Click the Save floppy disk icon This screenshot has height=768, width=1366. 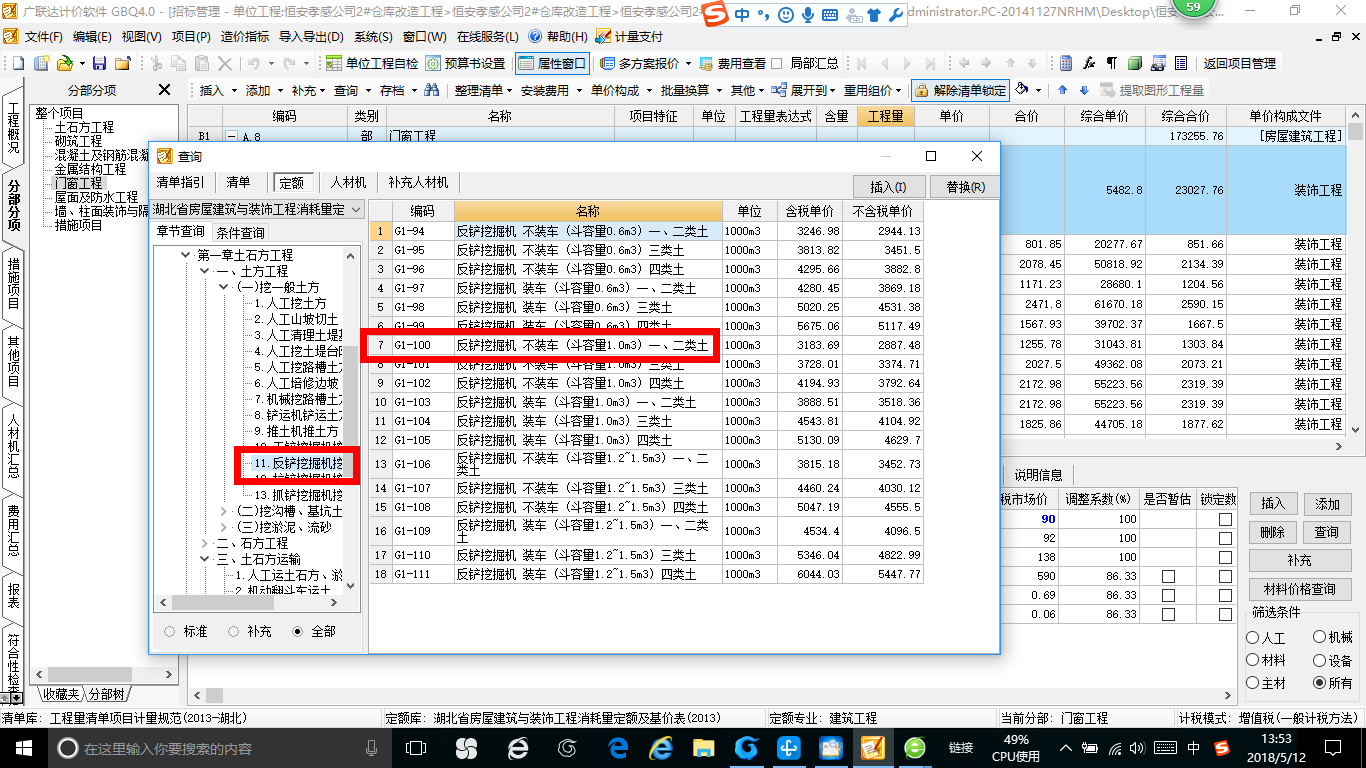click(x=99, y=63)
